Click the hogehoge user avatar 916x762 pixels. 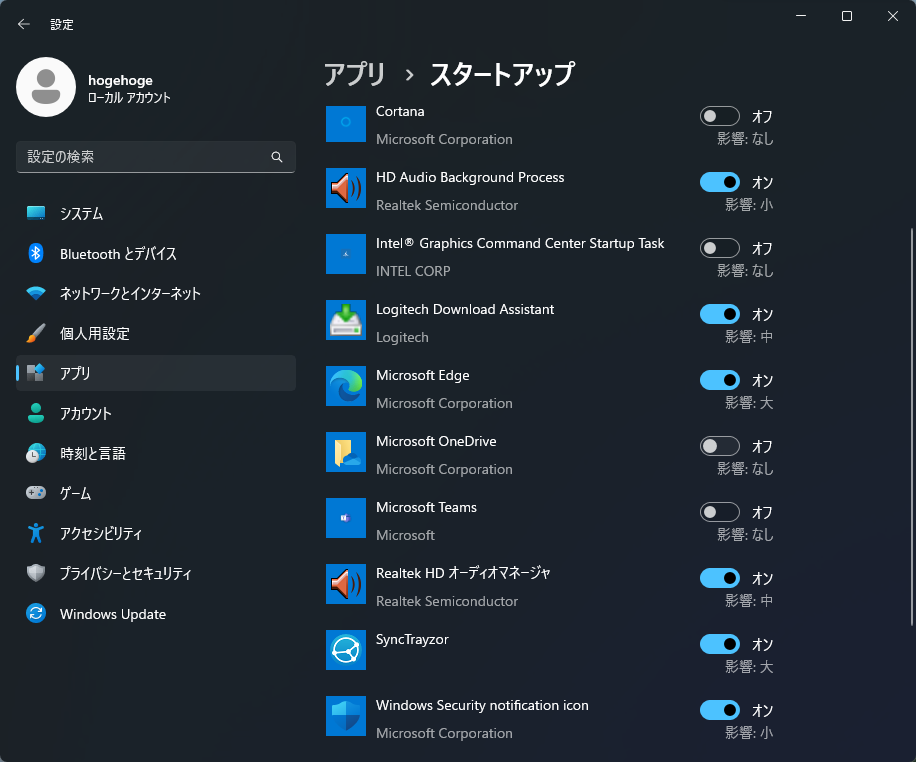[46, 87]
